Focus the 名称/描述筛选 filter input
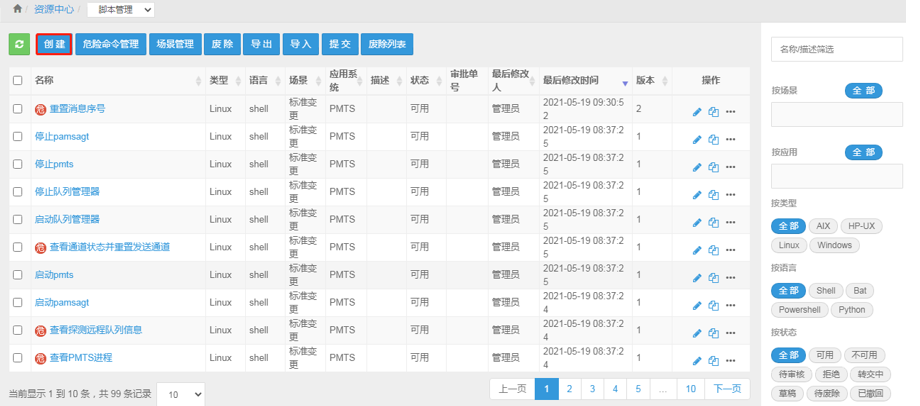920x406 pixels. 837,50
